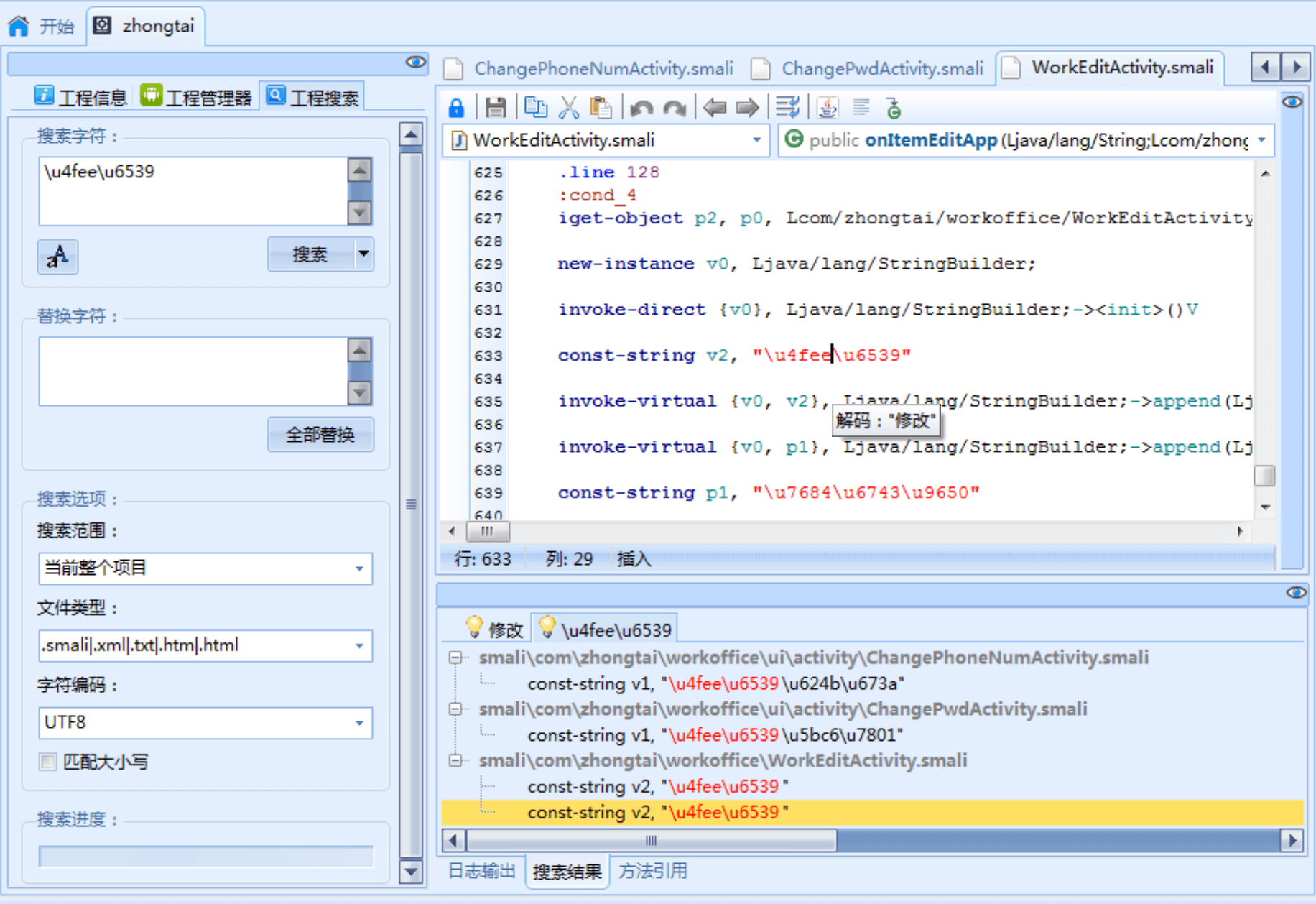Image resolution: width=1316 pixels, height=904 pixels.
Task: Click the Paste clipboard icon
Action: pyautogui.click(x=601, y=108)
